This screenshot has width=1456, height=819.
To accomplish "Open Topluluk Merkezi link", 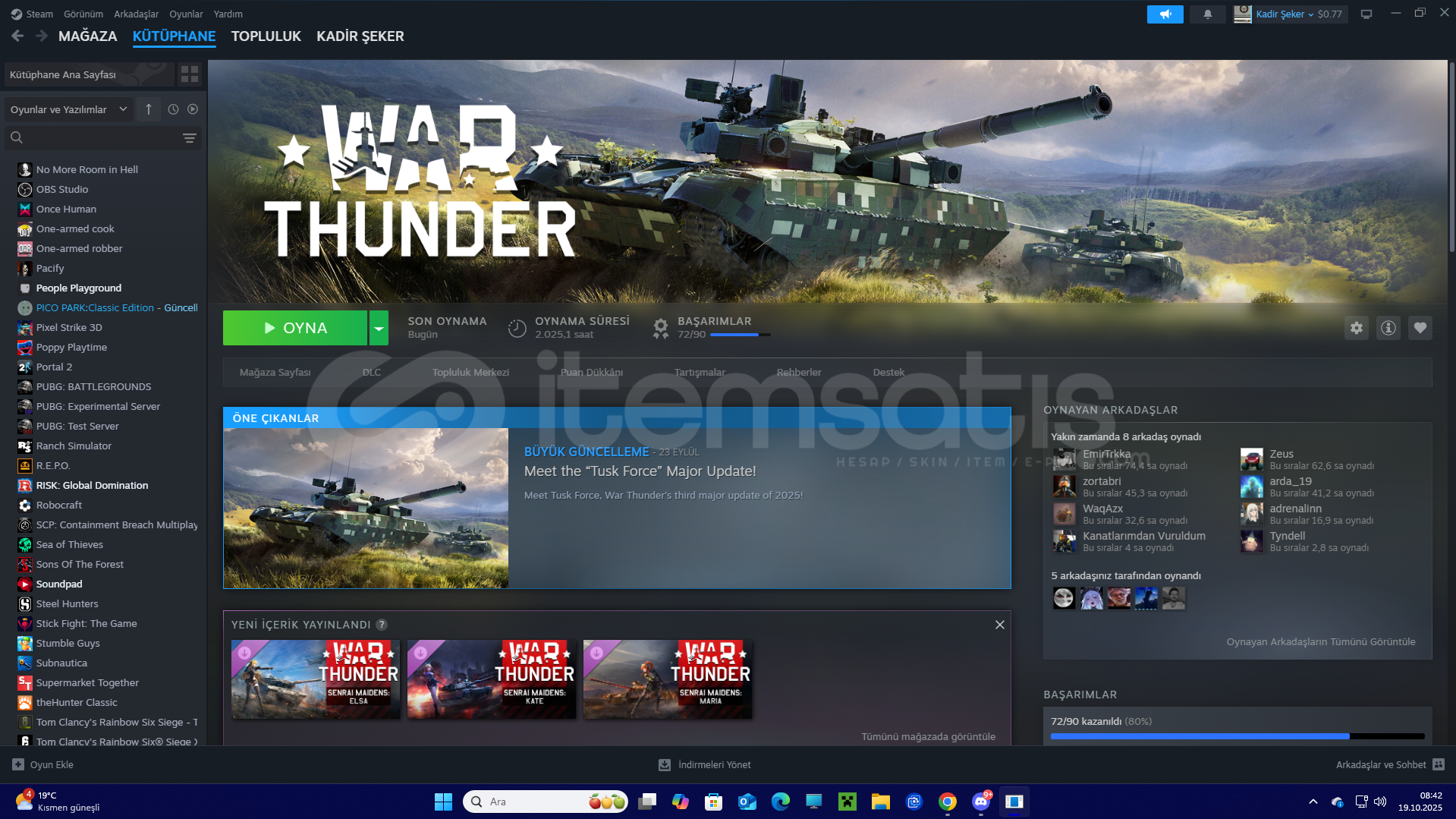I will tap(470, 372).
